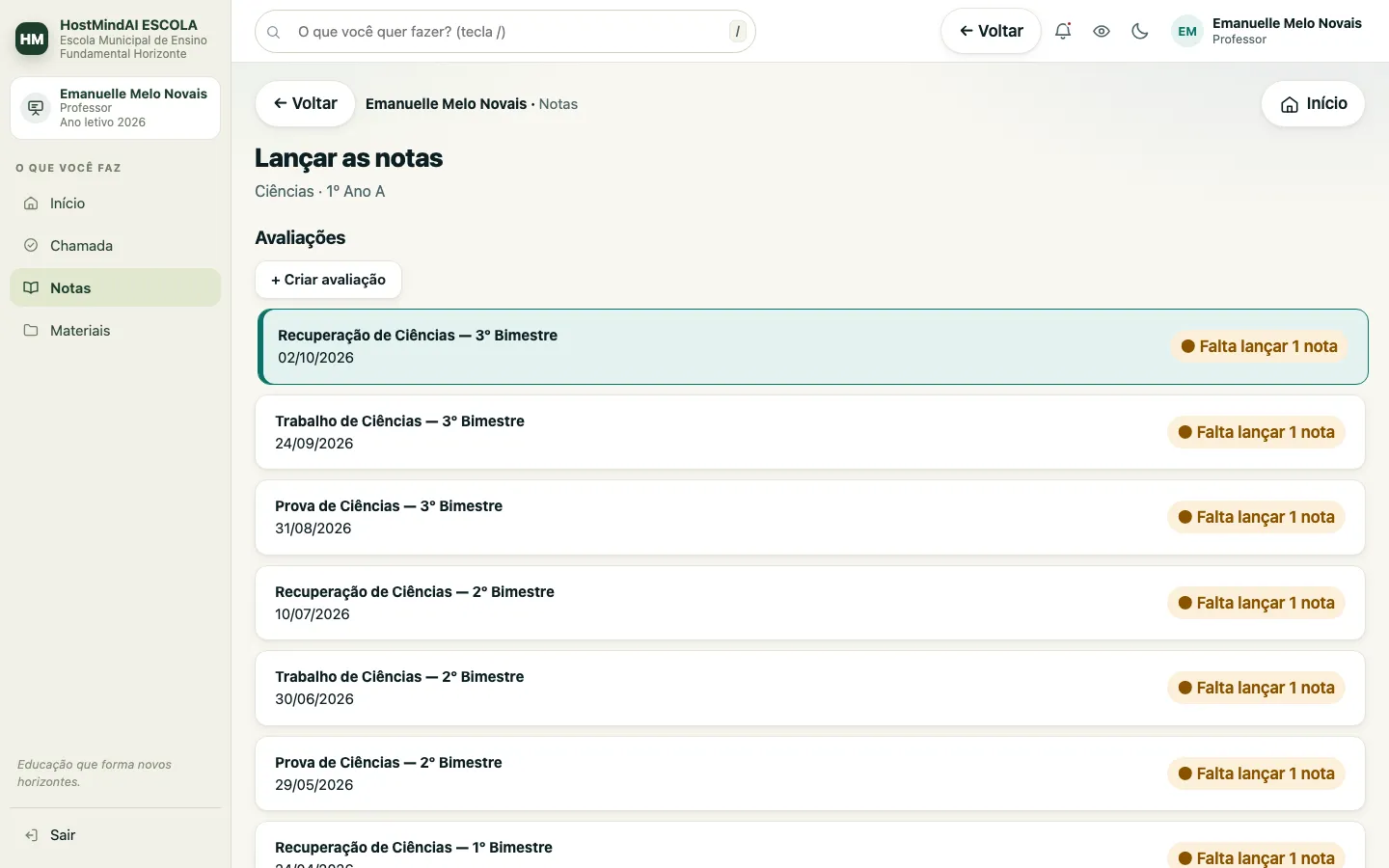Open Chamada in the sidebar

tap(116, 246)
